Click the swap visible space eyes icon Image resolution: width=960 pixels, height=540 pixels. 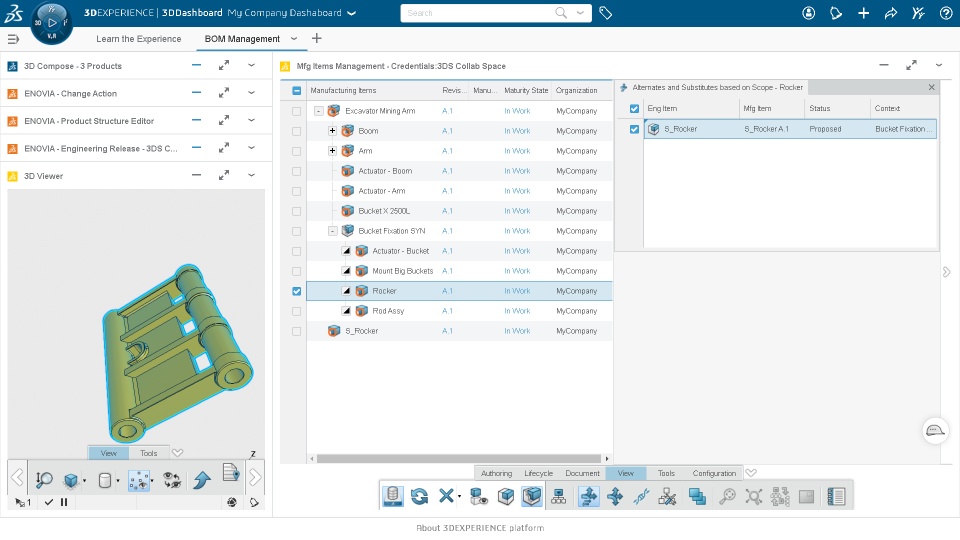(x=172, y=480)
